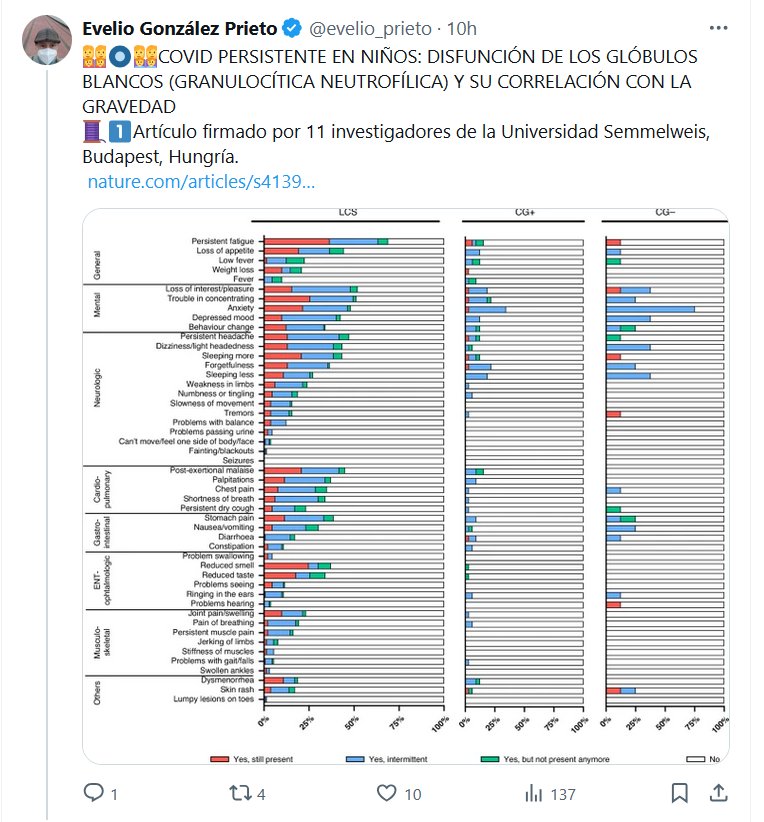This screenshot has width=764, height=822.
Task: Open tweet analytics bar chart icon
Action: coord(534,794)
